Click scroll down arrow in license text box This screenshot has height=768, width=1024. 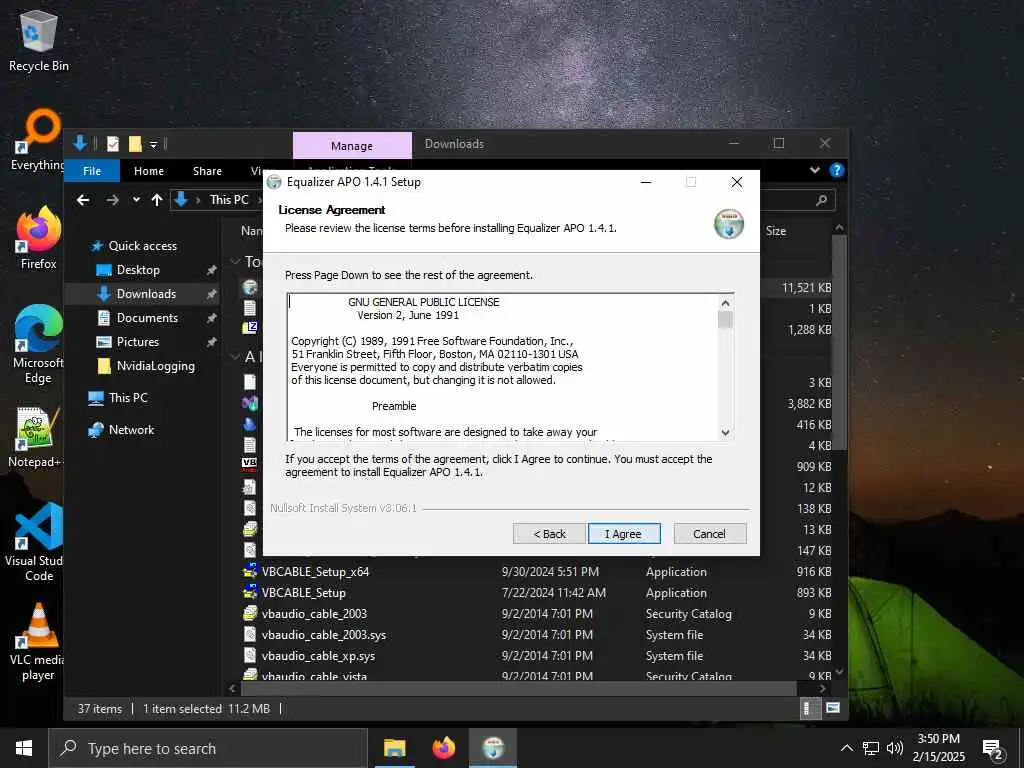[x=725, y=432]
